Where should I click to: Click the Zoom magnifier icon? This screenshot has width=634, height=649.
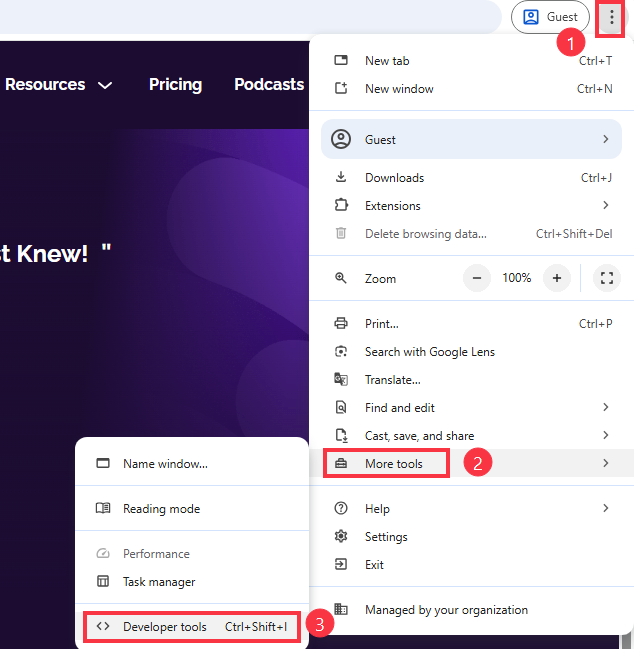[341, 278]
